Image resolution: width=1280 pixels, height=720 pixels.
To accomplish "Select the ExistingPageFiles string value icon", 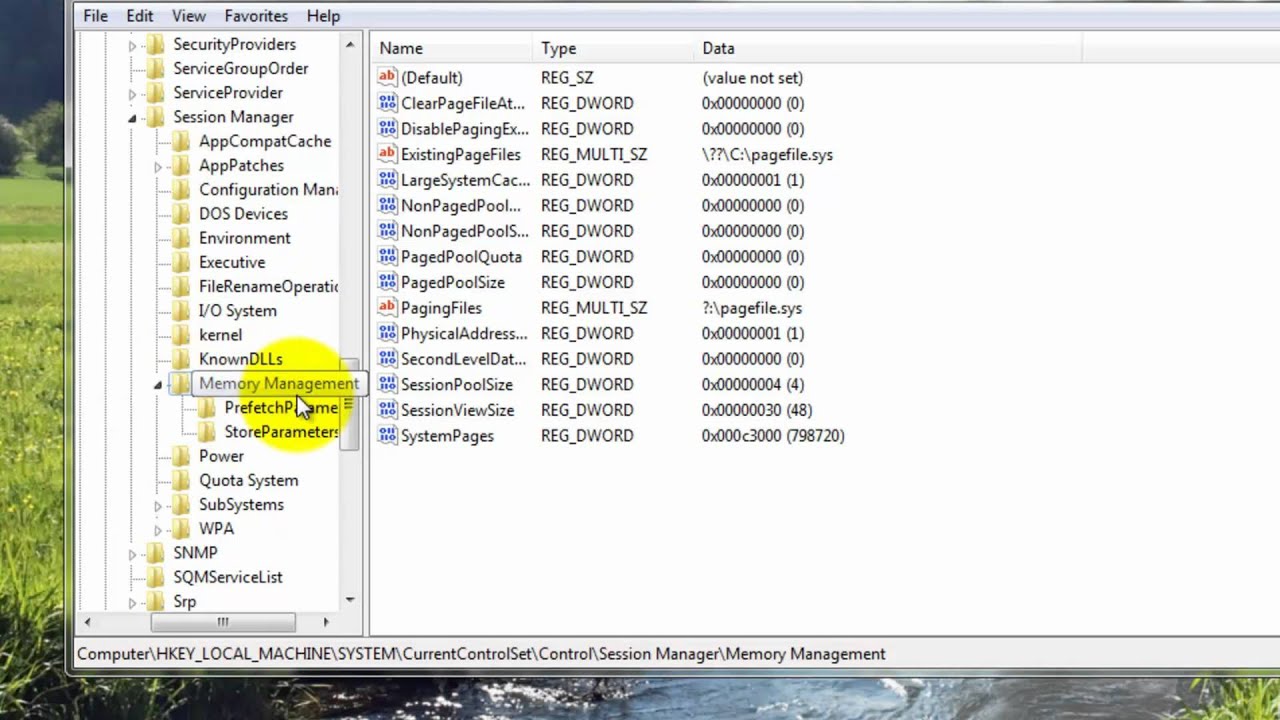I will pyautogui.click(x=387, y=154).
